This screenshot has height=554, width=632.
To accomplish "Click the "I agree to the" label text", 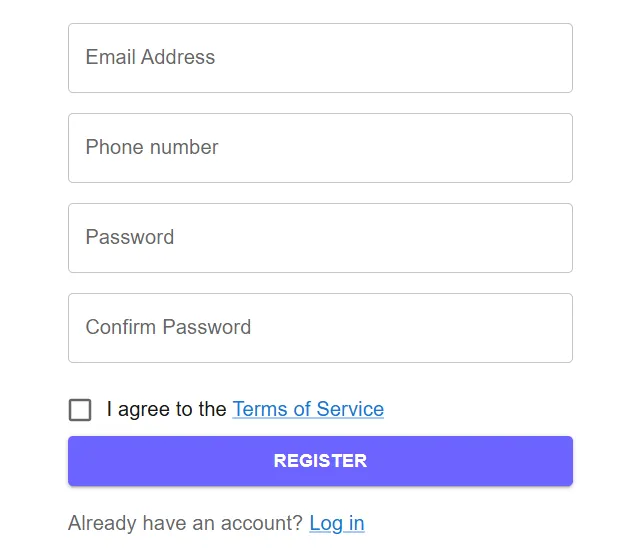I will pyautogui.click(x=166, y=409).
